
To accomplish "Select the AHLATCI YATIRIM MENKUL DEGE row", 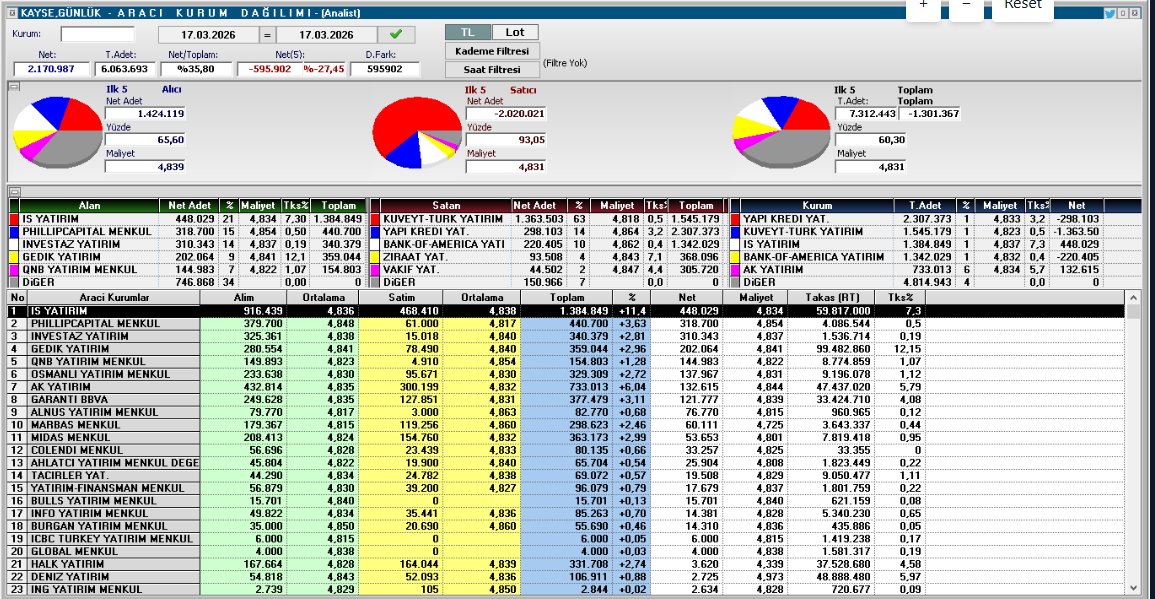I will click(566, 463).
